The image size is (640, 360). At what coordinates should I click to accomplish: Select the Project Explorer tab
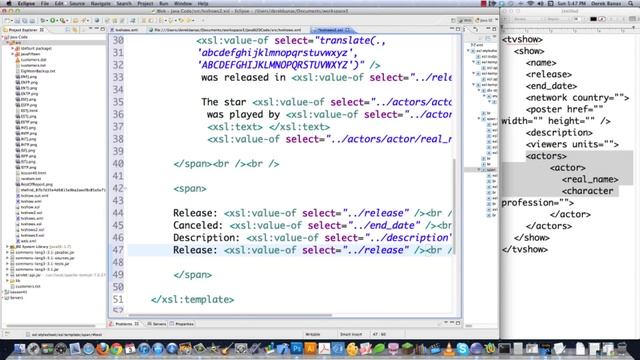click(24, 30)
